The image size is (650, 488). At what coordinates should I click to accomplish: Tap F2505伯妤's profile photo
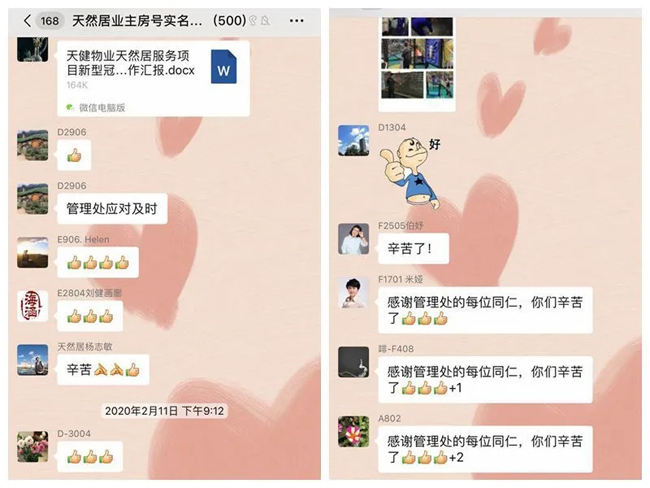coord(354,239)
